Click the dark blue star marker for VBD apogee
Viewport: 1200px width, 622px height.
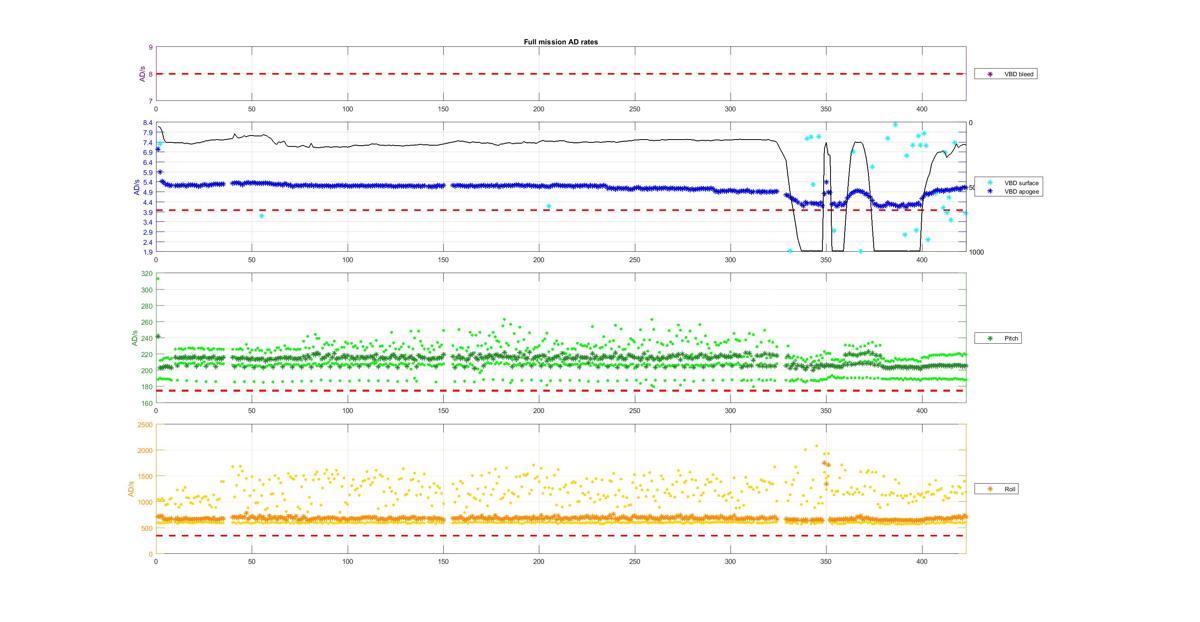click(x=990, y=191)
